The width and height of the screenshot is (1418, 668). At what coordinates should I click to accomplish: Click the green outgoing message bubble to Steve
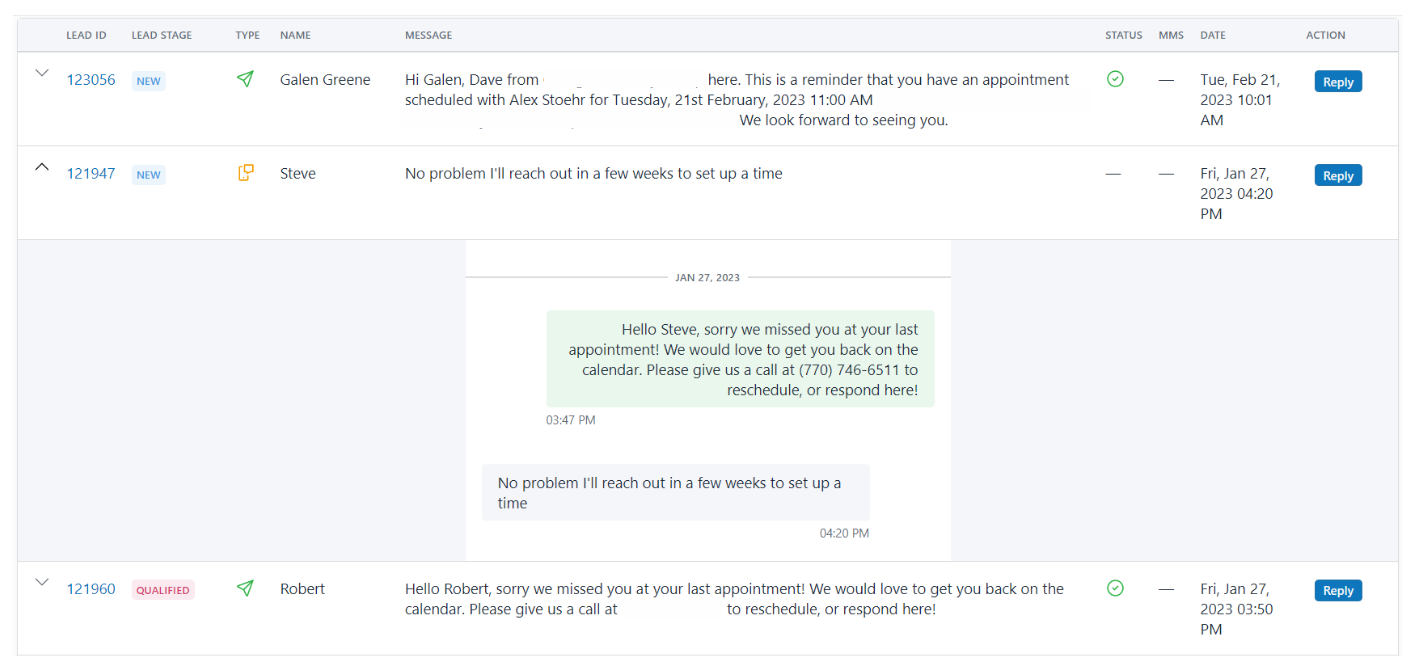pos(740,359)
